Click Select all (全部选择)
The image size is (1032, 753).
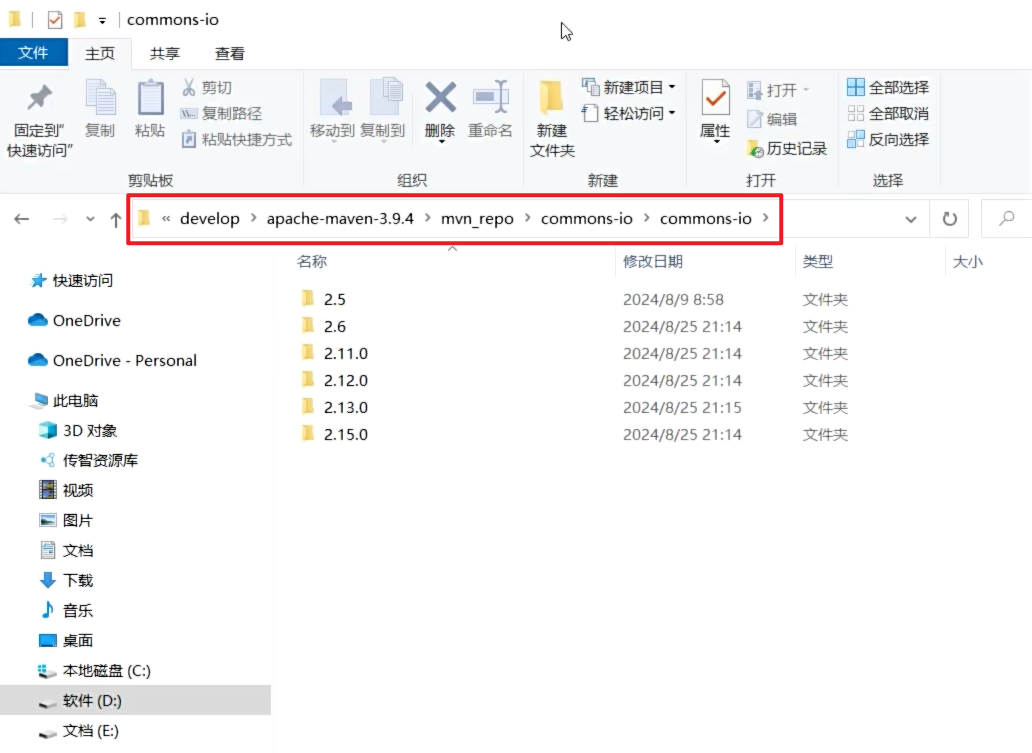pyautogui.click(x=888, y=87)
